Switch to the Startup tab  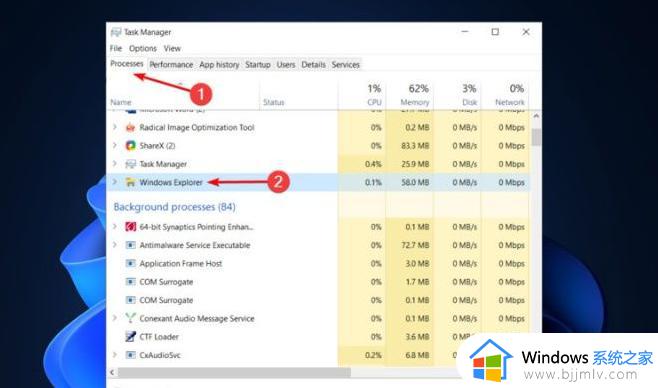258,65
